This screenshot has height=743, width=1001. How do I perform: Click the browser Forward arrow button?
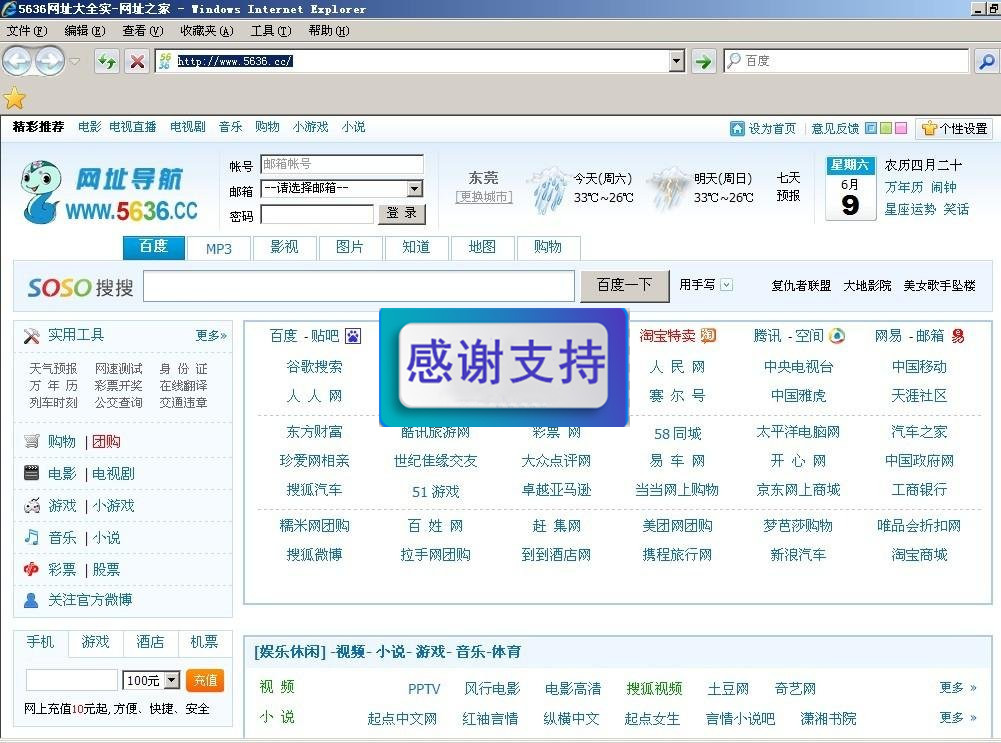[50, 61]
